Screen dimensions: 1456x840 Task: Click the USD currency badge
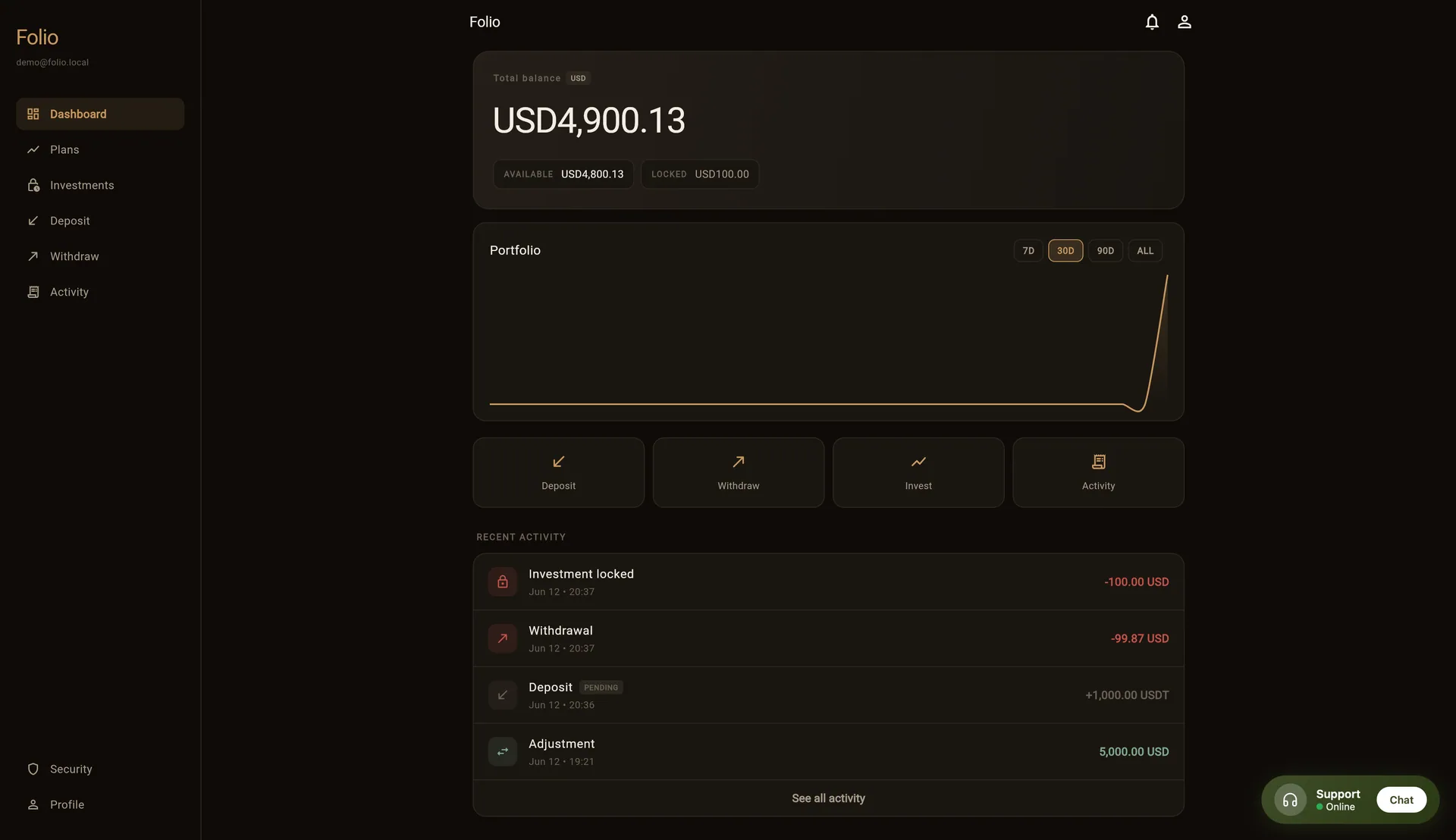578,78
